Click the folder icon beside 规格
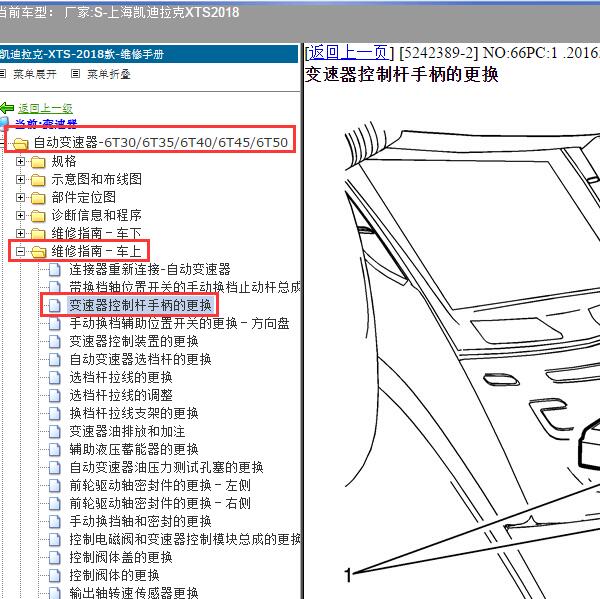 [38, 162]
